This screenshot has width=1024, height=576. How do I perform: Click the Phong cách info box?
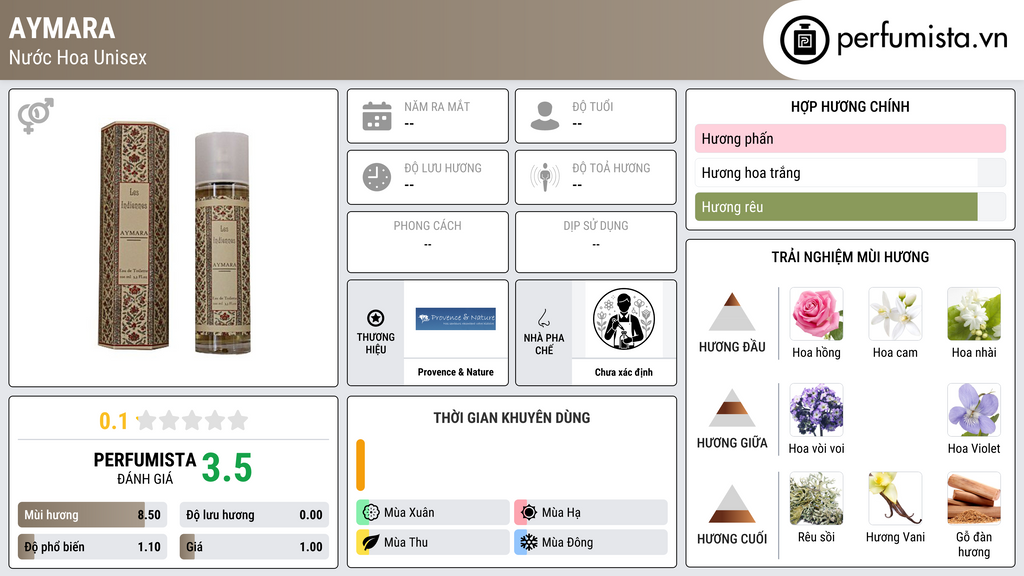point(428,242)
